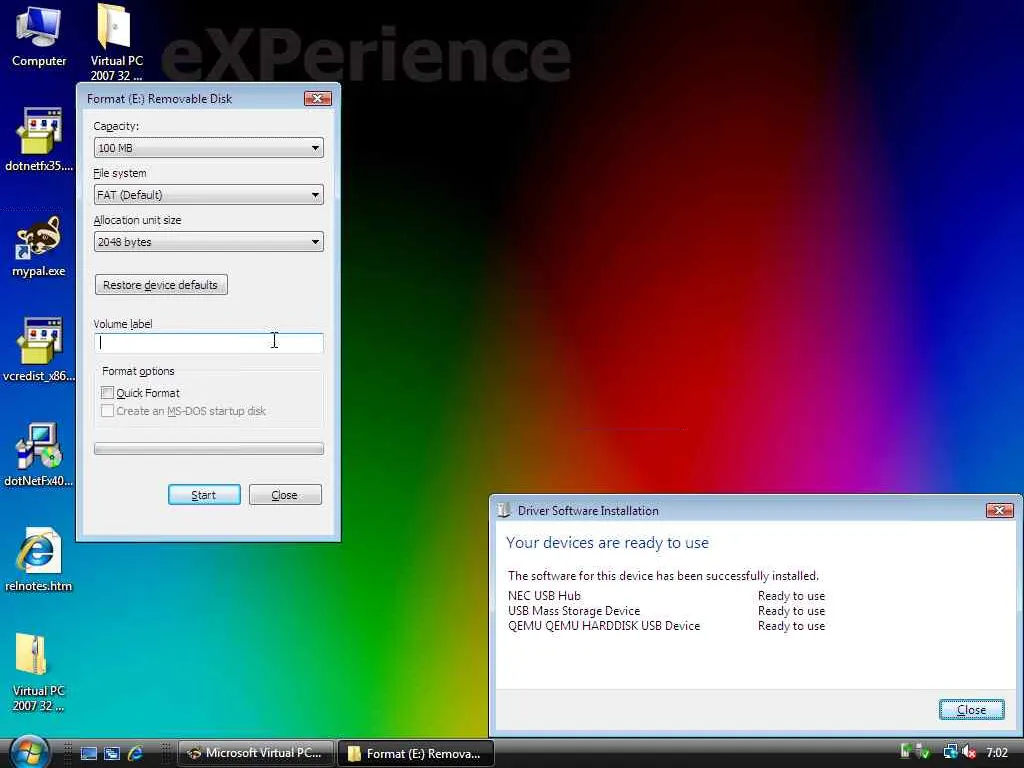Enable the Quick Format checkbox

(x=107, y=392)
